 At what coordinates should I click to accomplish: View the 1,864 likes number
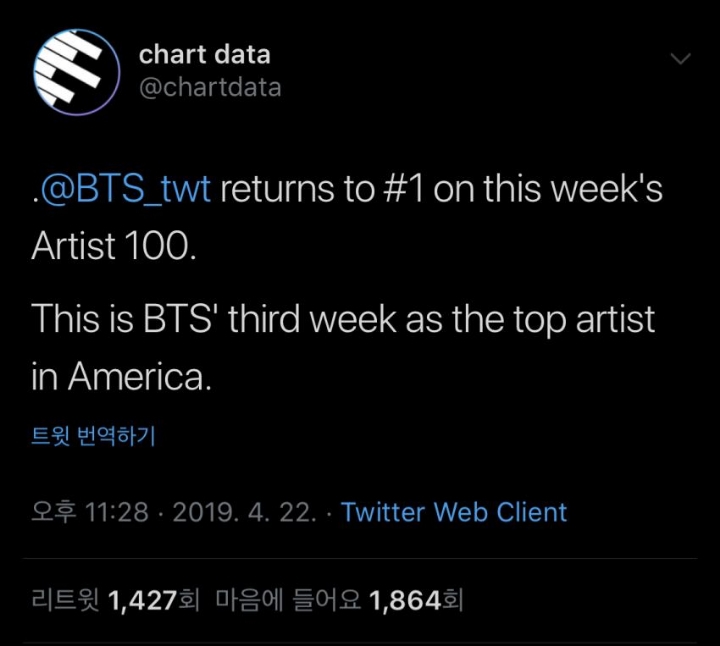coord(405,600)
